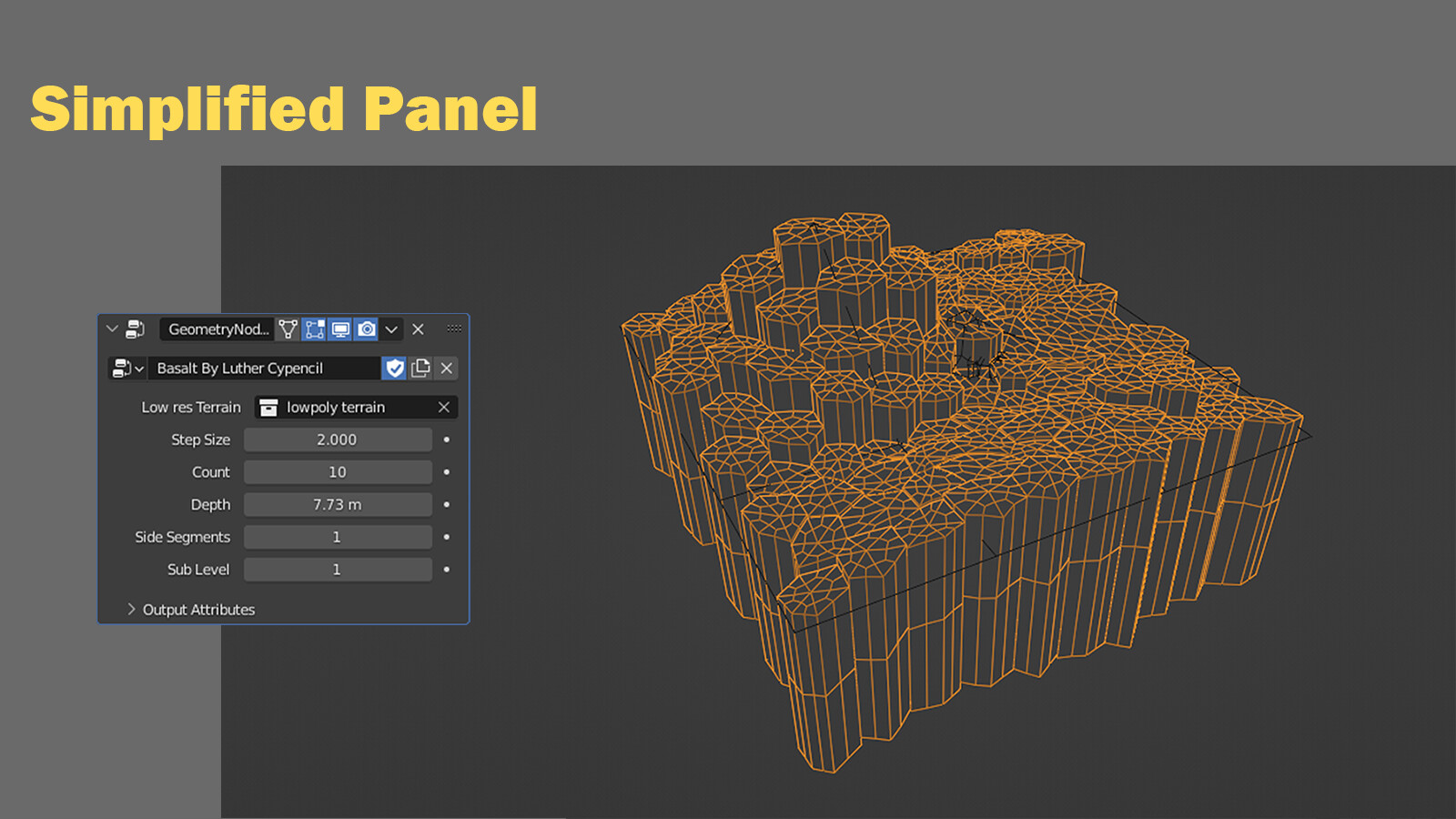Toggle realtime viewport display monitor icon

click(x=340, y=329)
